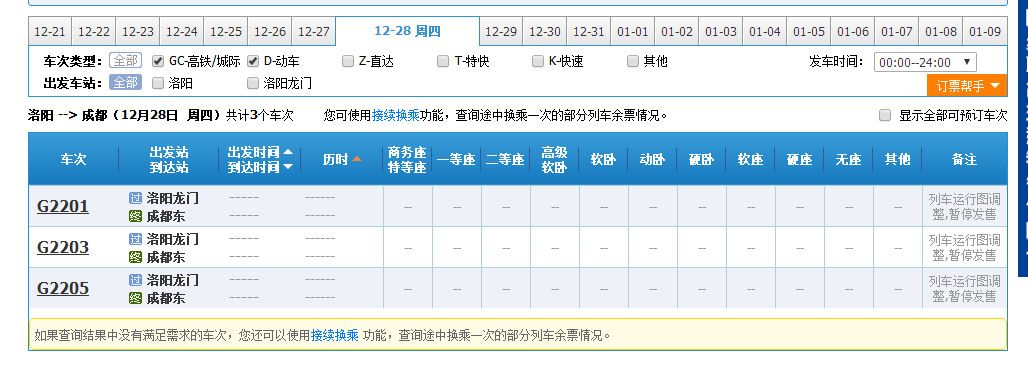1028x366 pixels.
Task: Click G2201 remark 列车运行图调整,暂停发售
Action: (964, 207)
